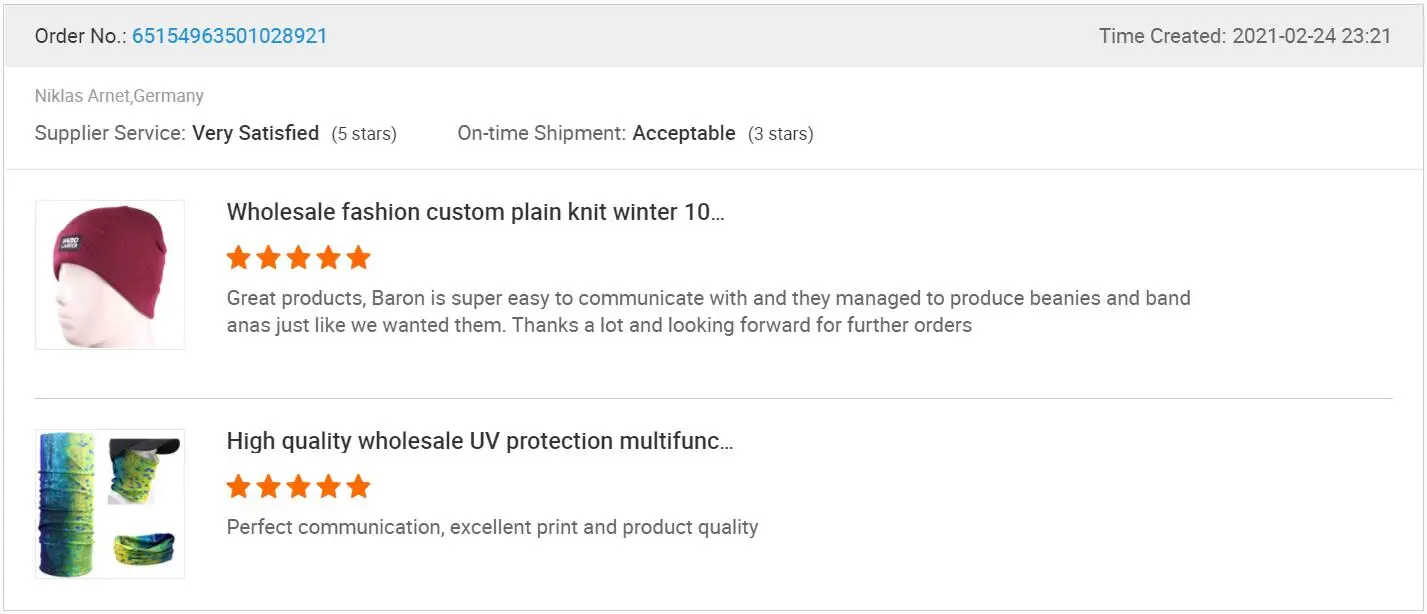Click the first star of the bandana rating
1427x614 pixels.
(x=238, y=487)
